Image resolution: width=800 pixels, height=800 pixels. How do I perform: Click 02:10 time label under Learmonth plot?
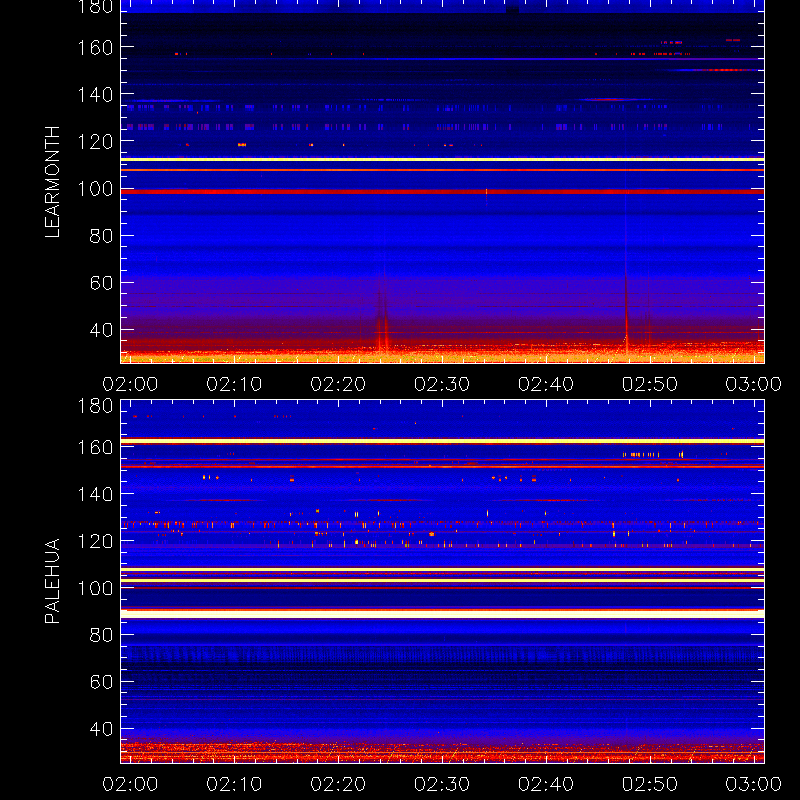point(234,384)
